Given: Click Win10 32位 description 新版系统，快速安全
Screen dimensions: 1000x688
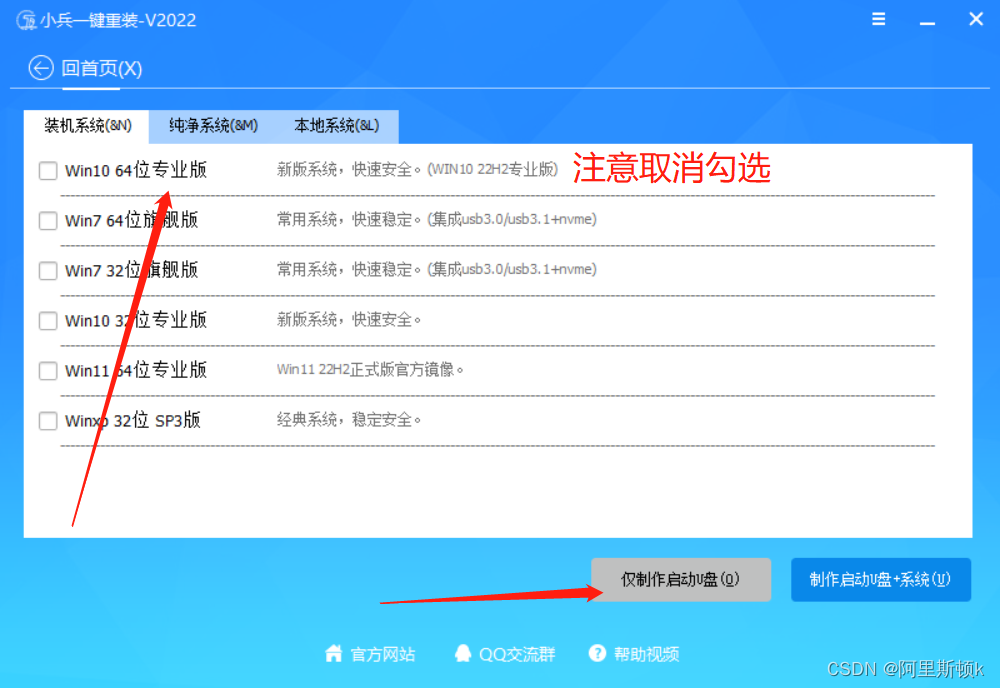Looking at the screenshot, I should 349,319.
